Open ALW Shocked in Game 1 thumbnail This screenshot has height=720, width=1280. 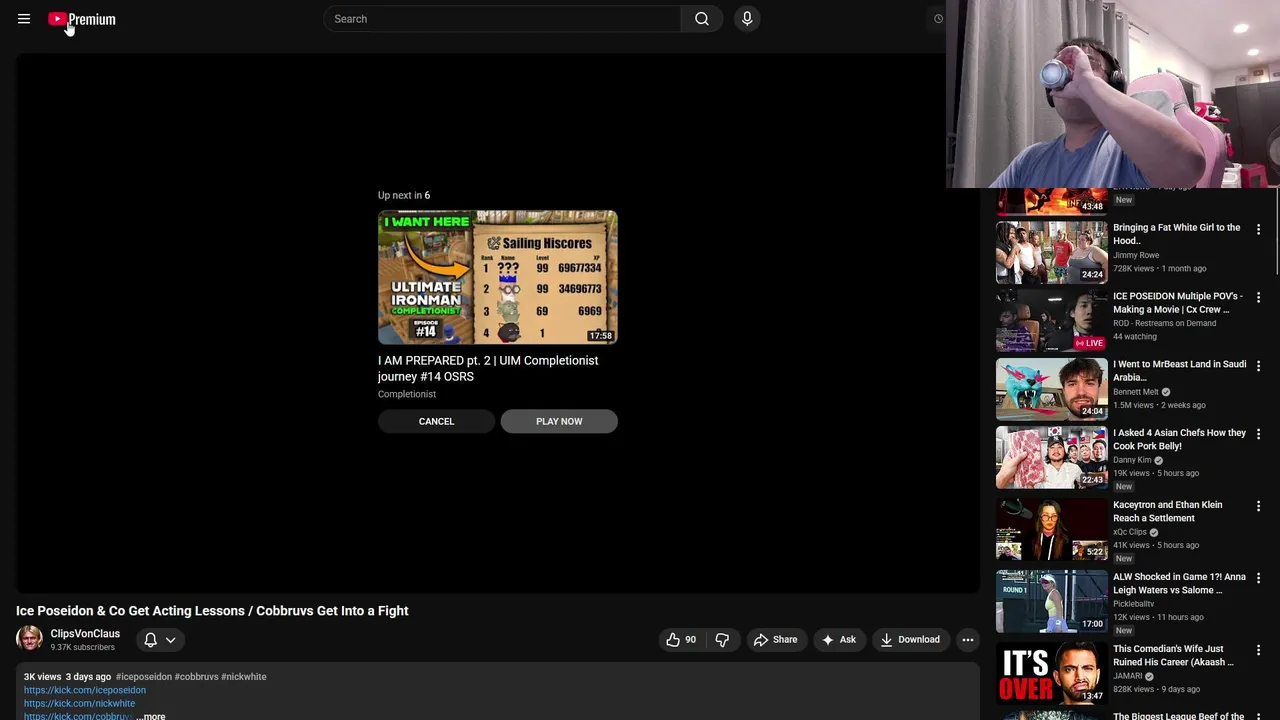tap(1051, 602)
